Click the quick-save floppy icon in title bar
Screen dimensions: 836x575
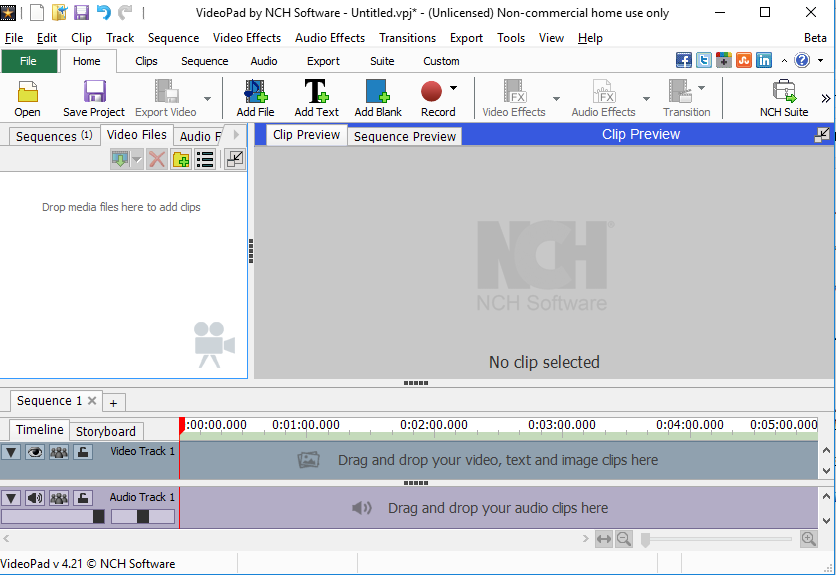[81, 12]
